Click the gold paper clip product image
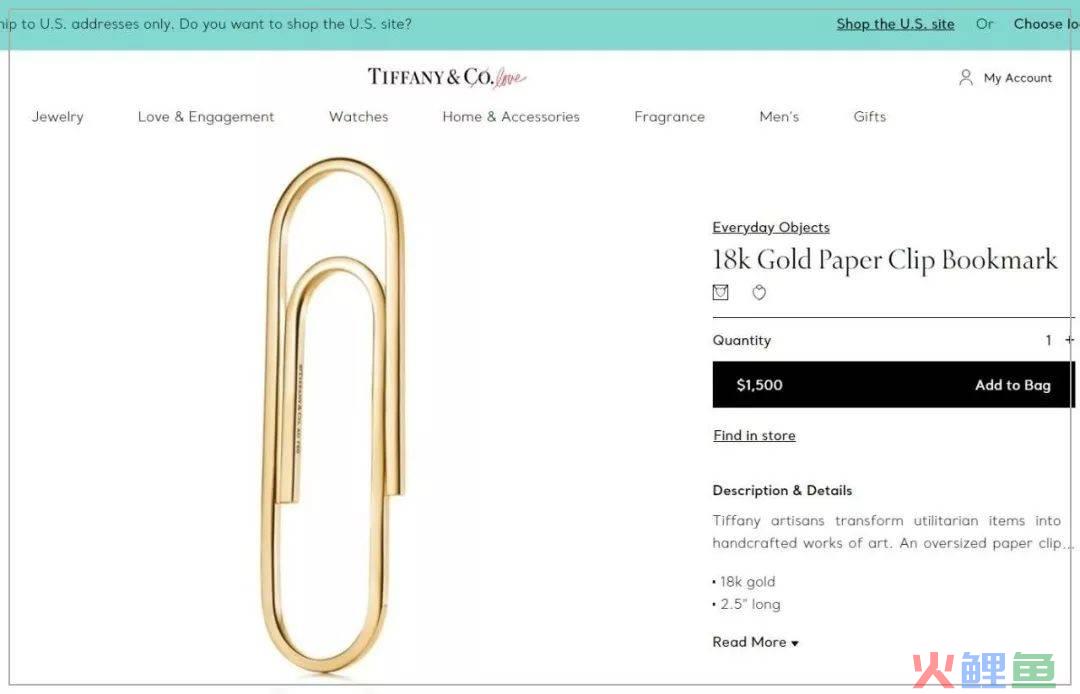The height and width of the screenshot is (694, 1080). (x=335, y=414)
